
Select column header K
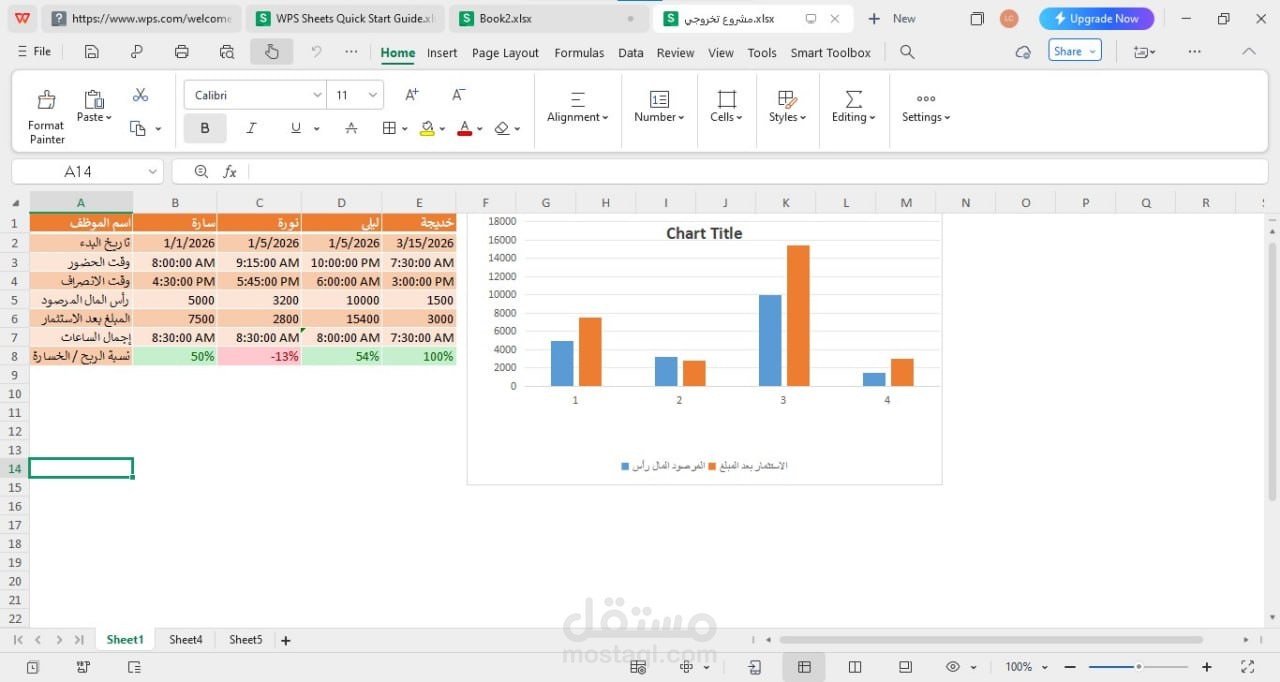pos(786,202)
